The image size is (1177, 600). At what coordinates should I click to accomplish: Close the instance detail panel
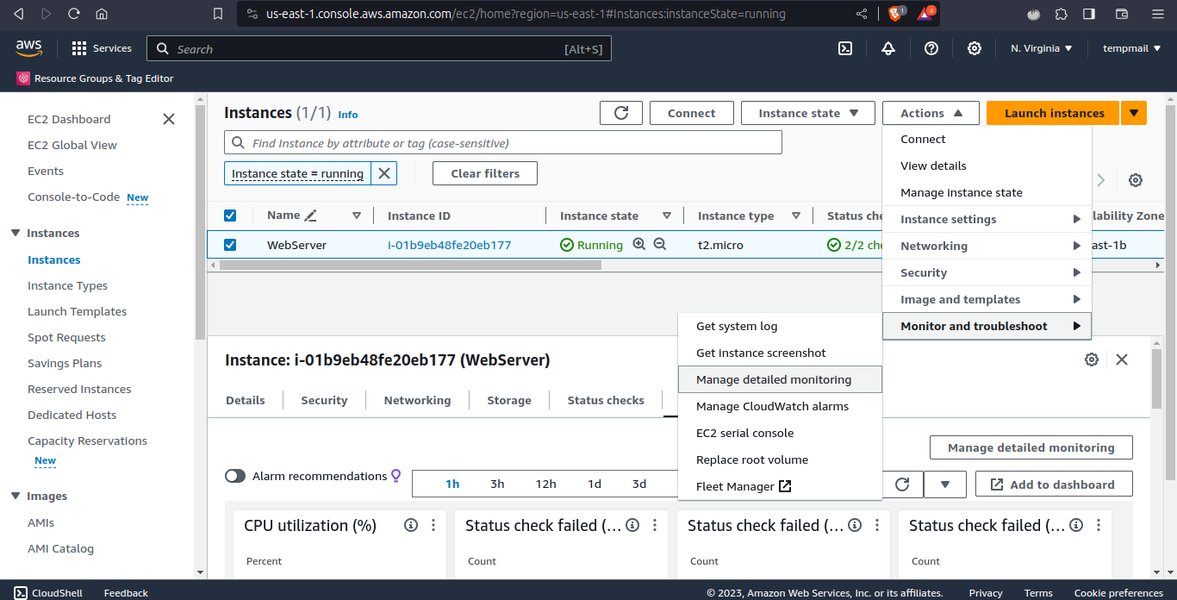[1121, 360]
